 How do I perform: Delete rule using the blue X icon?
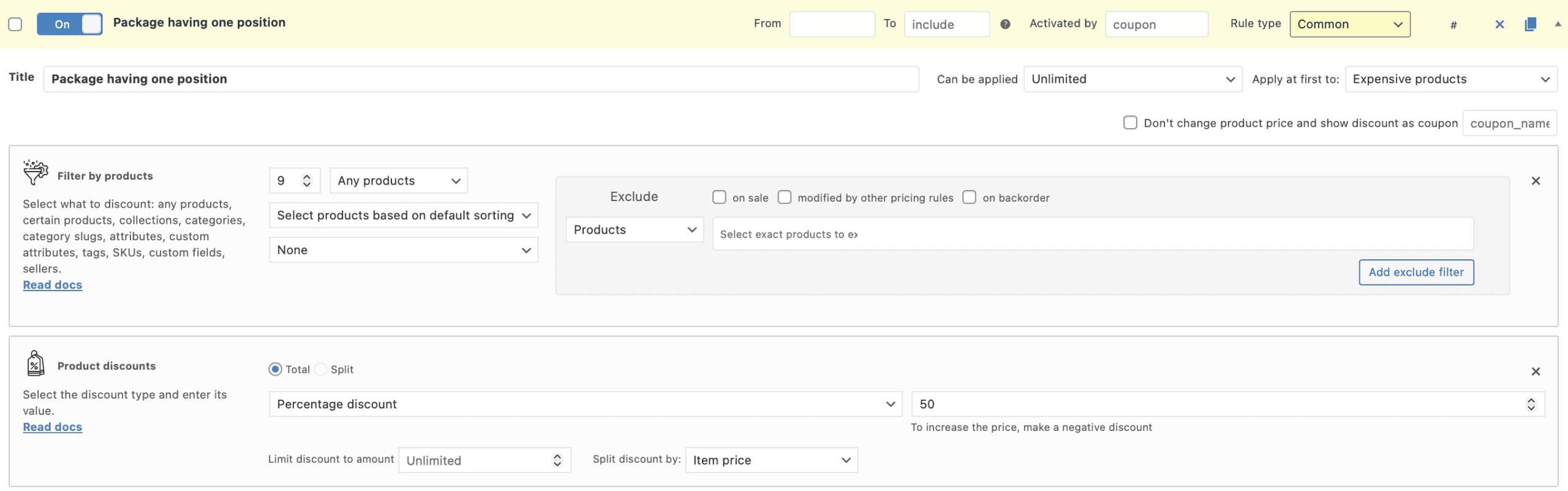click(1499, 25)
